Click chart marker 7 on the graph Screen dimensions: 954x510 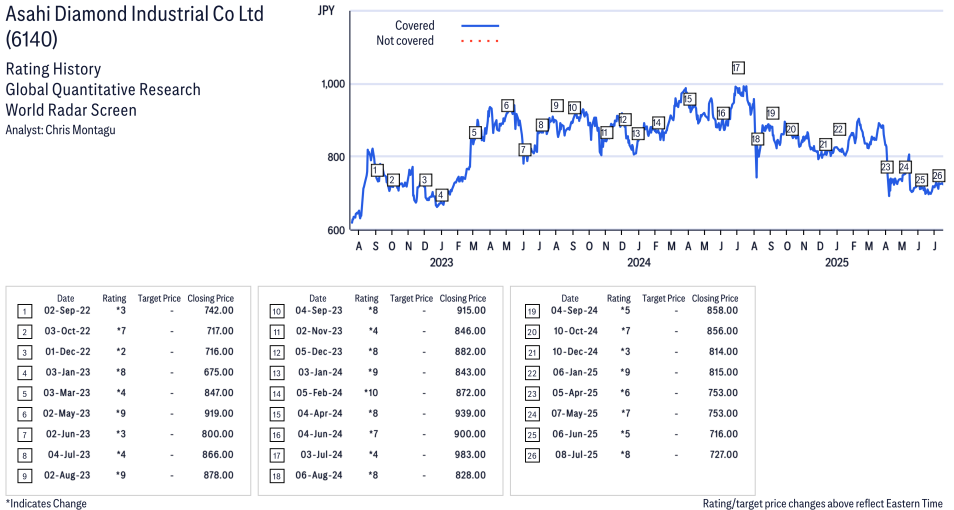click(524, 149)
